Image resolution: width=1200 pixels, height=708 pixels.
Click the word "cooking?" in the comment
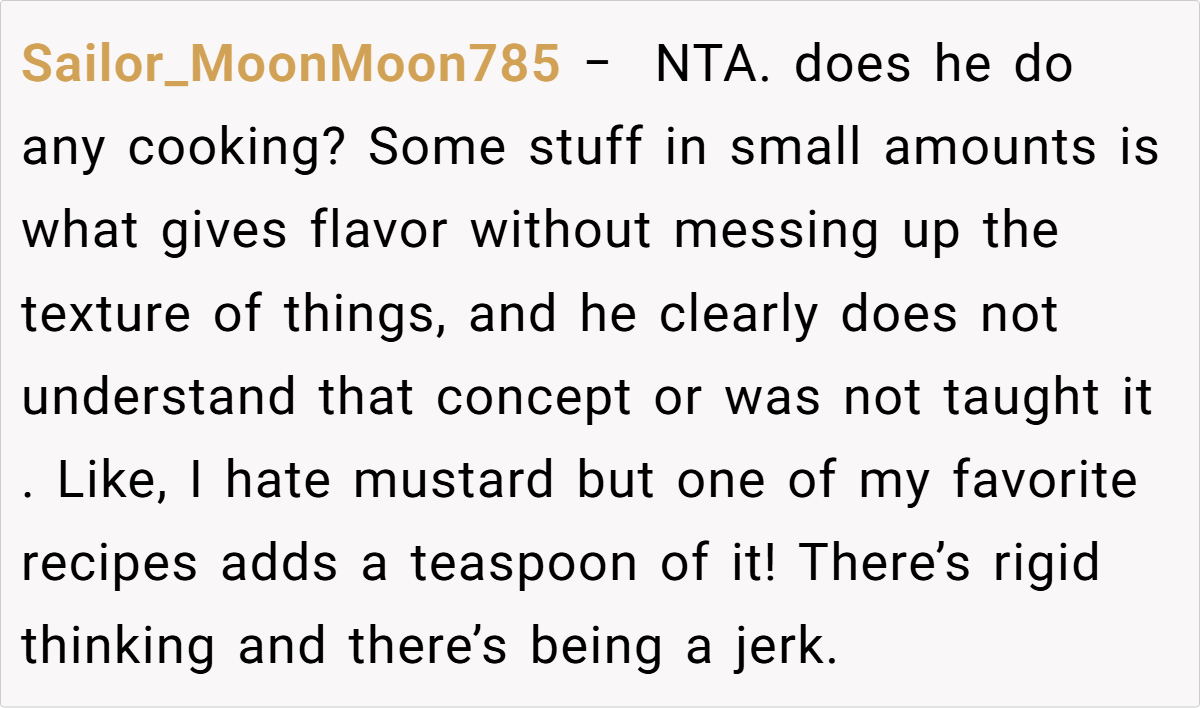coord(239,149)
